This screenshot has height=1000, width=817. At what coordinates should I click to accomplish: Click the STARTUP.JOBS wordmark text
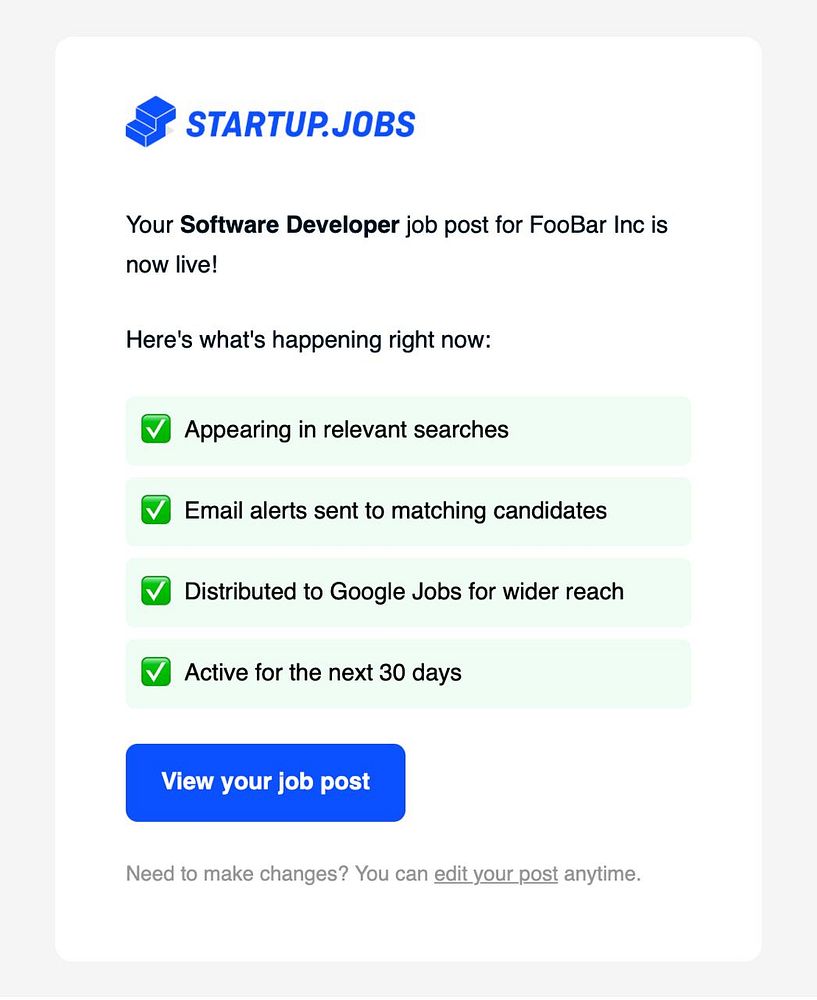tap(300, 124)
